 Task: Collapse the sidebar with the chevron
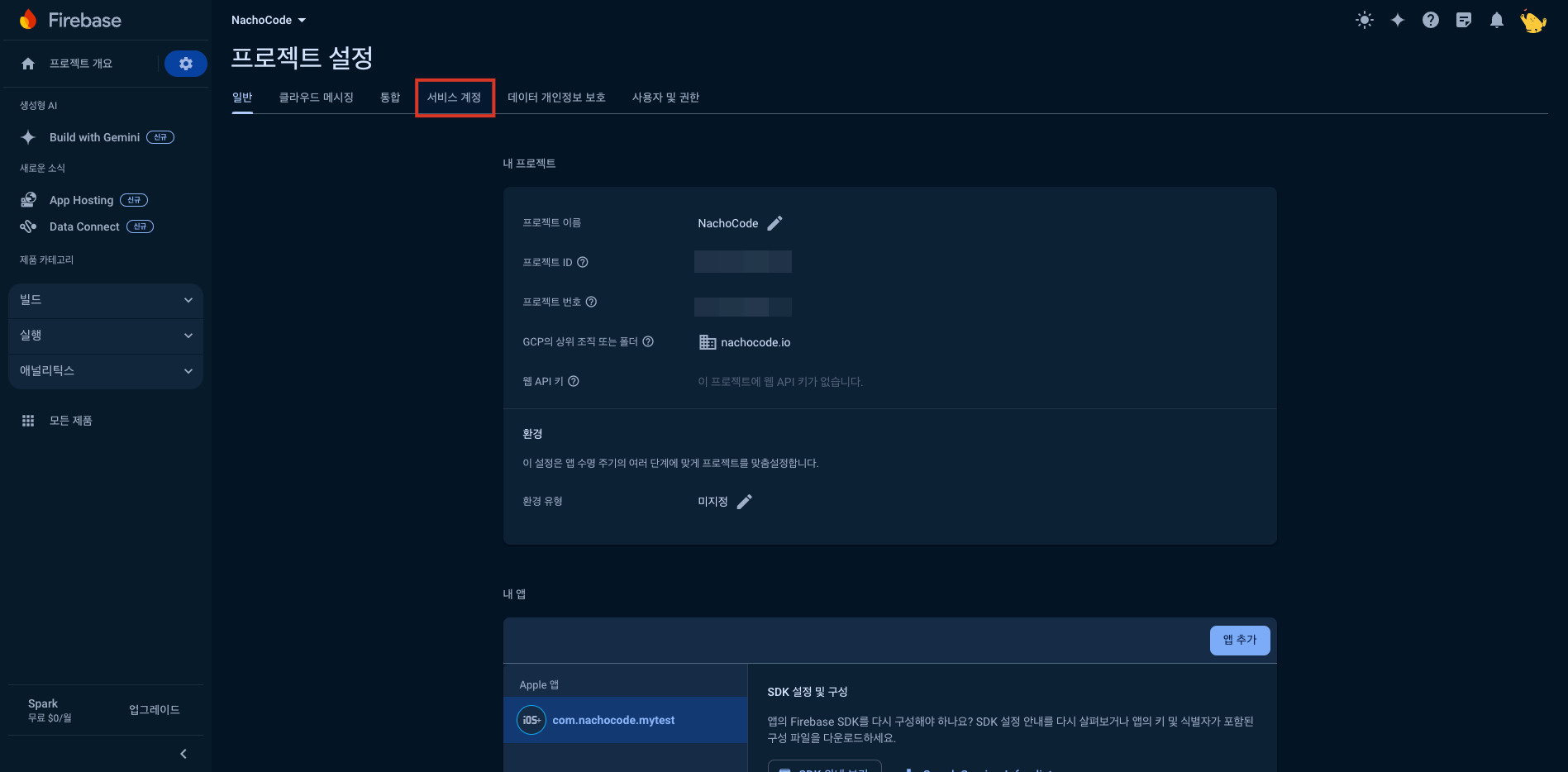point(183,754)
